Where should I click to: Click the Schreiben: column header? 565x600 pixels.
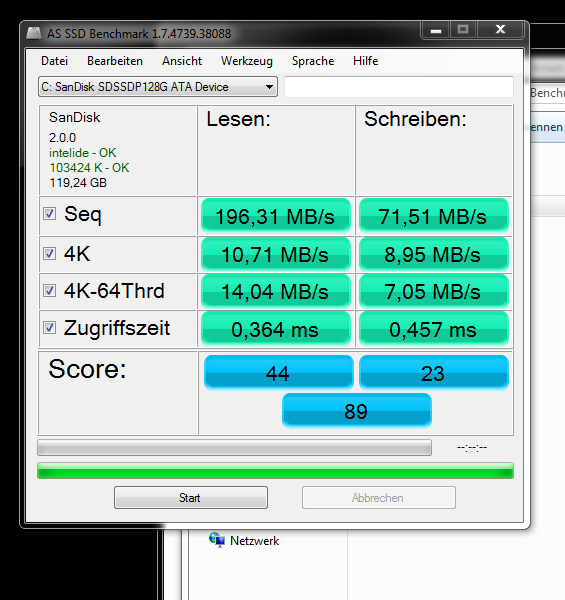(x=415, y=119)
